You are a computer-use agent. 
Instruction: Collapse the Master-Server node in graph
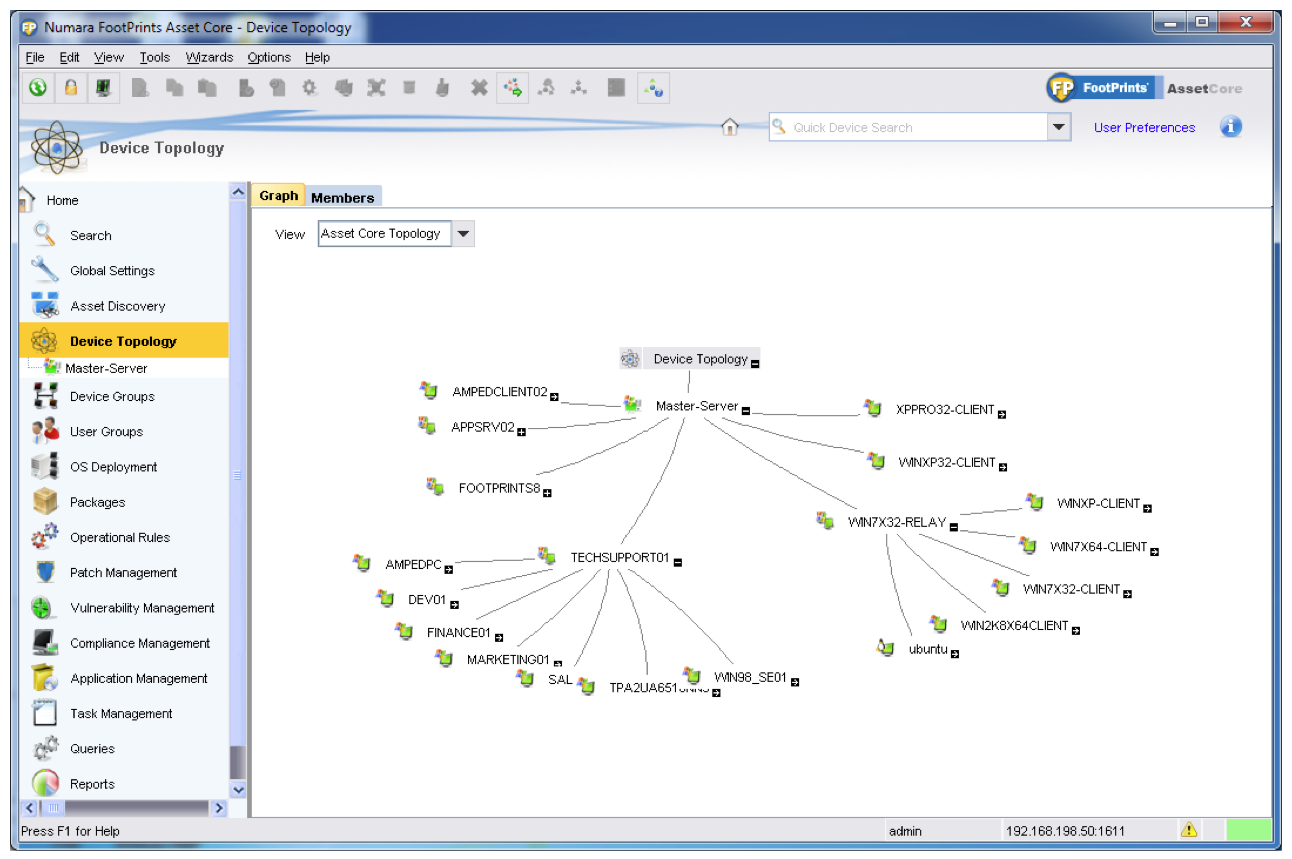point(746,410)
